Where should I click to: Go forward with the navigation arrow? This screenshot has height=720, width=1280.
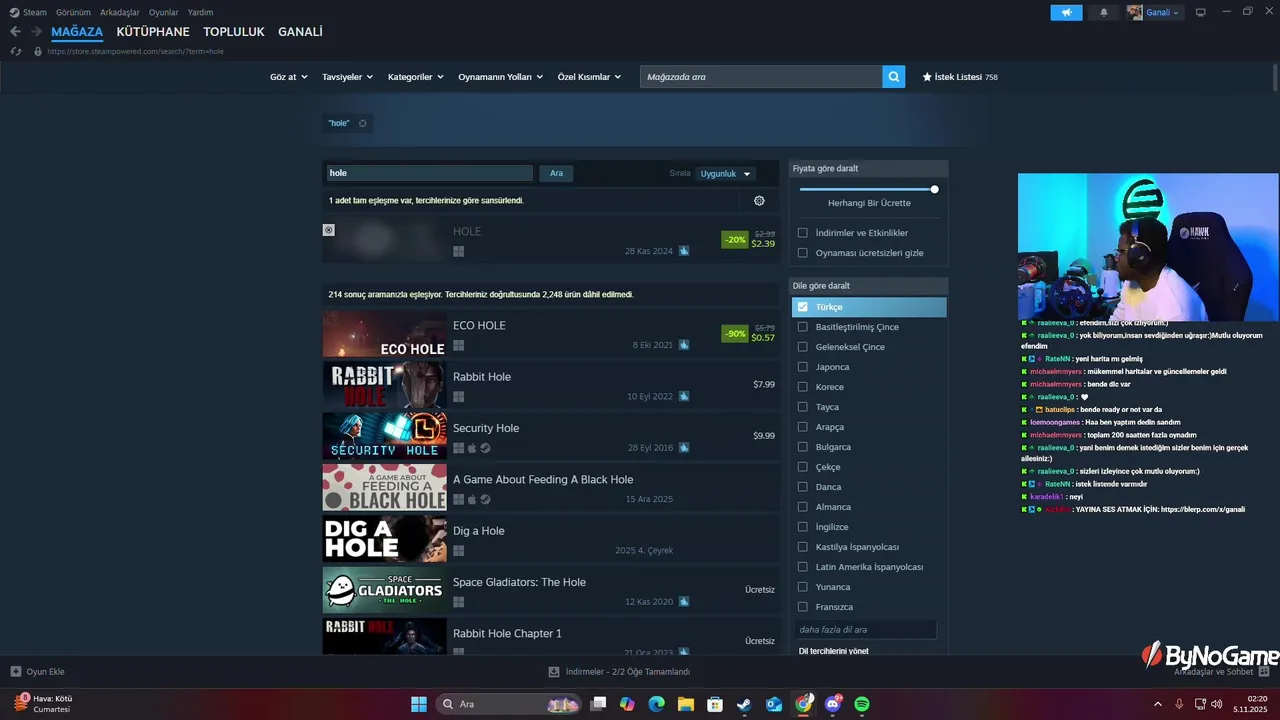pyautogui.click(x=36, y=32)
